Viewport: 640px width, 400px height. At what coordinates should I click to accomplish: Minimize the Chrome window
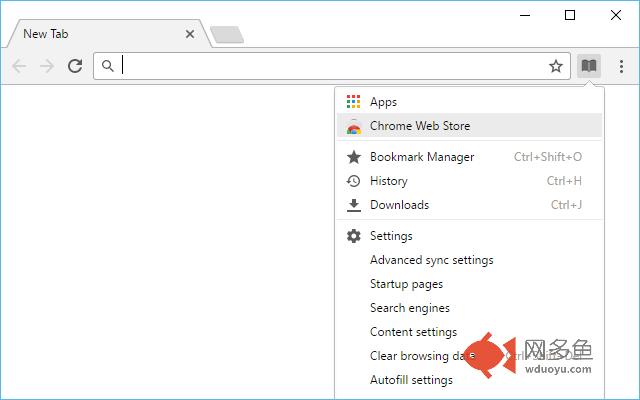525,16
